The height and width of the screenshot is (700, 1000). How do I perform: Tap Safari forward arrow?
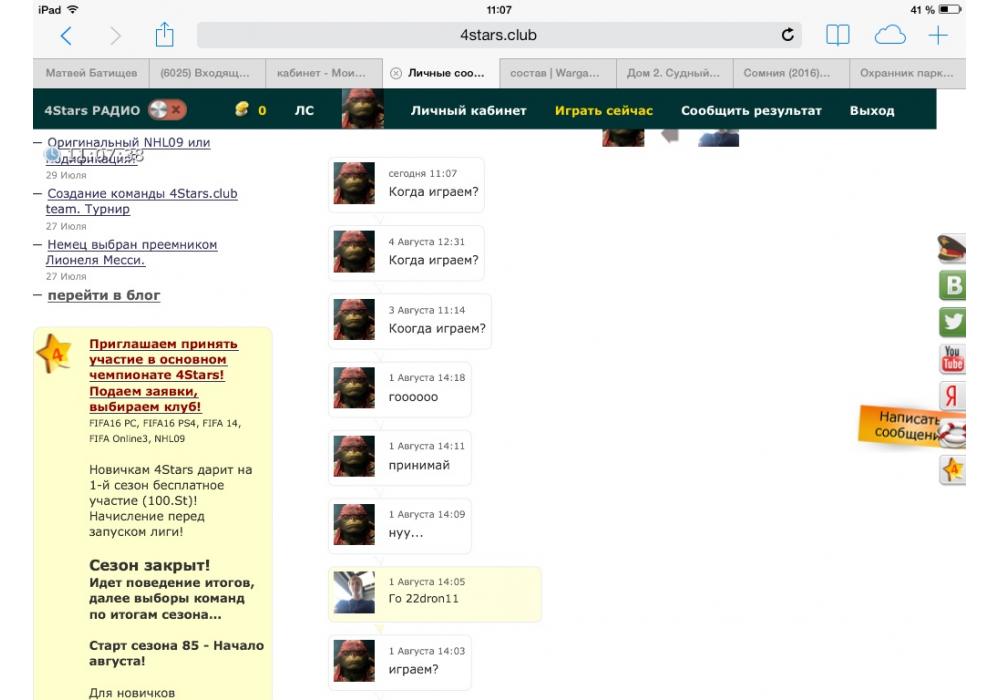coord(115,36)
